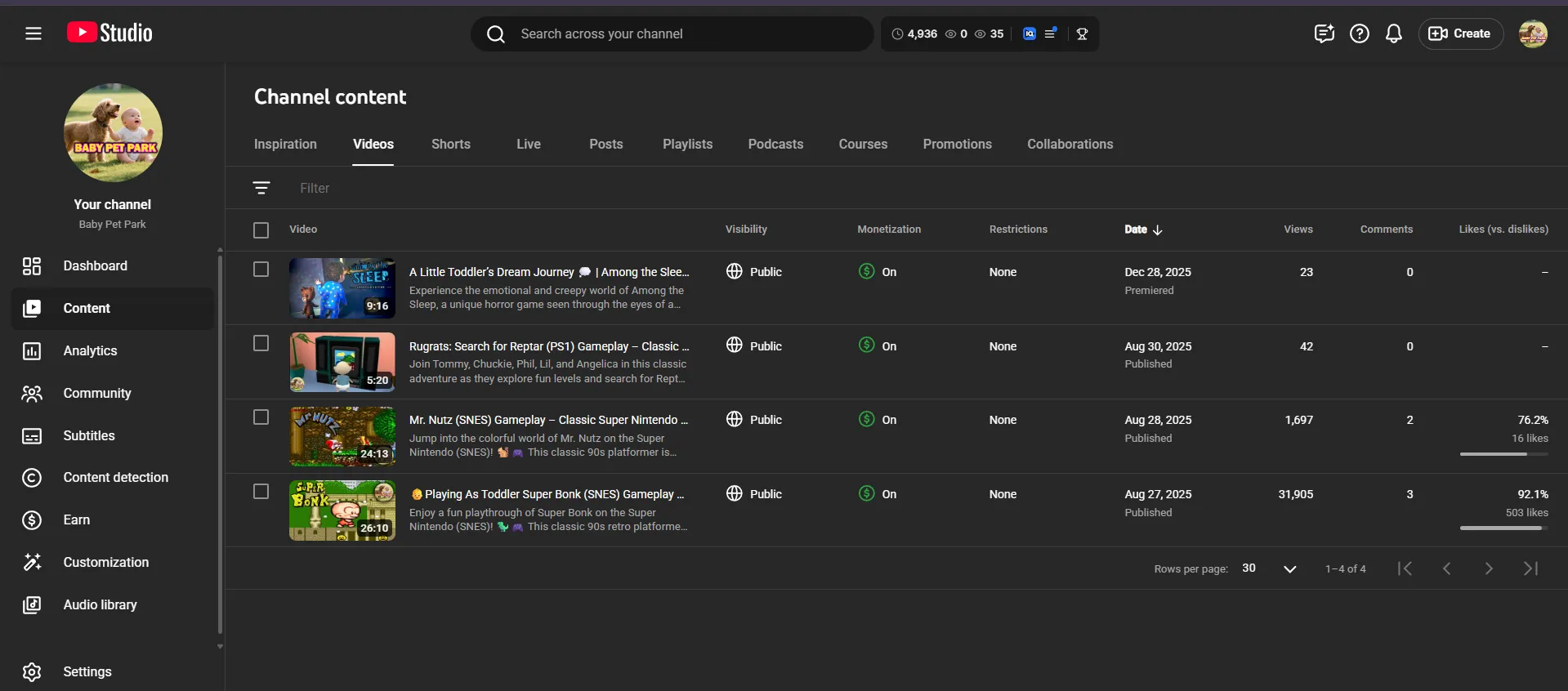Click the Create button
Viewport: 1568px width, 691px height.
click(x=1460, y=33)
